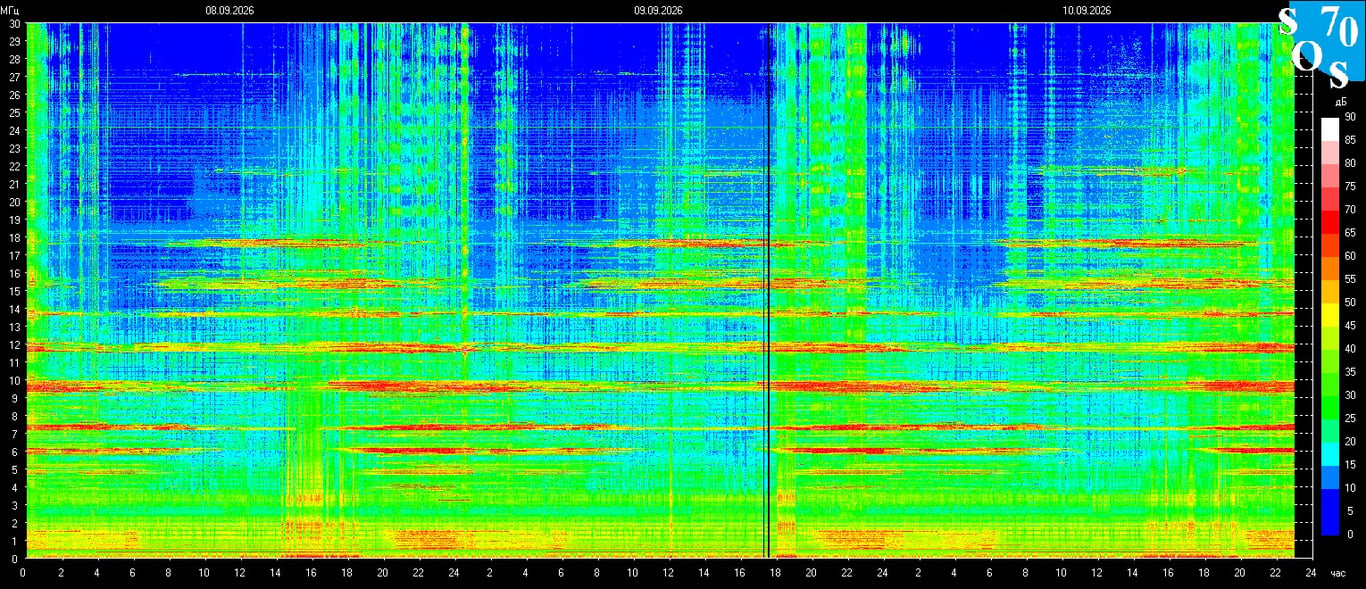Click the 75 value on the dB scale
This screenshot has height=589, width=1366.
[x=1350, y=186]
